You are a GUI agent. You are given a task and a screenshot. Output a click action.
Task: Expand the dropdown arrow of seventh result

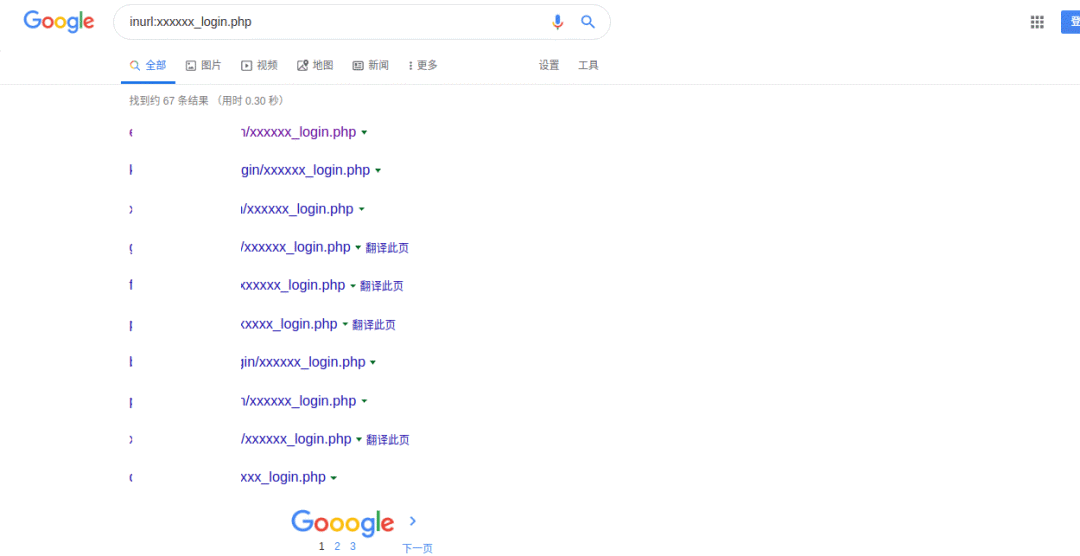pos(373,362)
